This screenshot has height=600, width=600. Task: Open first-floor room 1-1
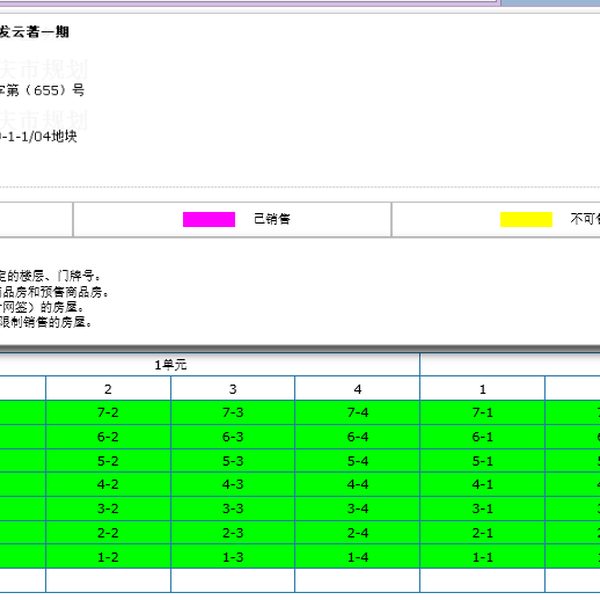pos(482,557)
